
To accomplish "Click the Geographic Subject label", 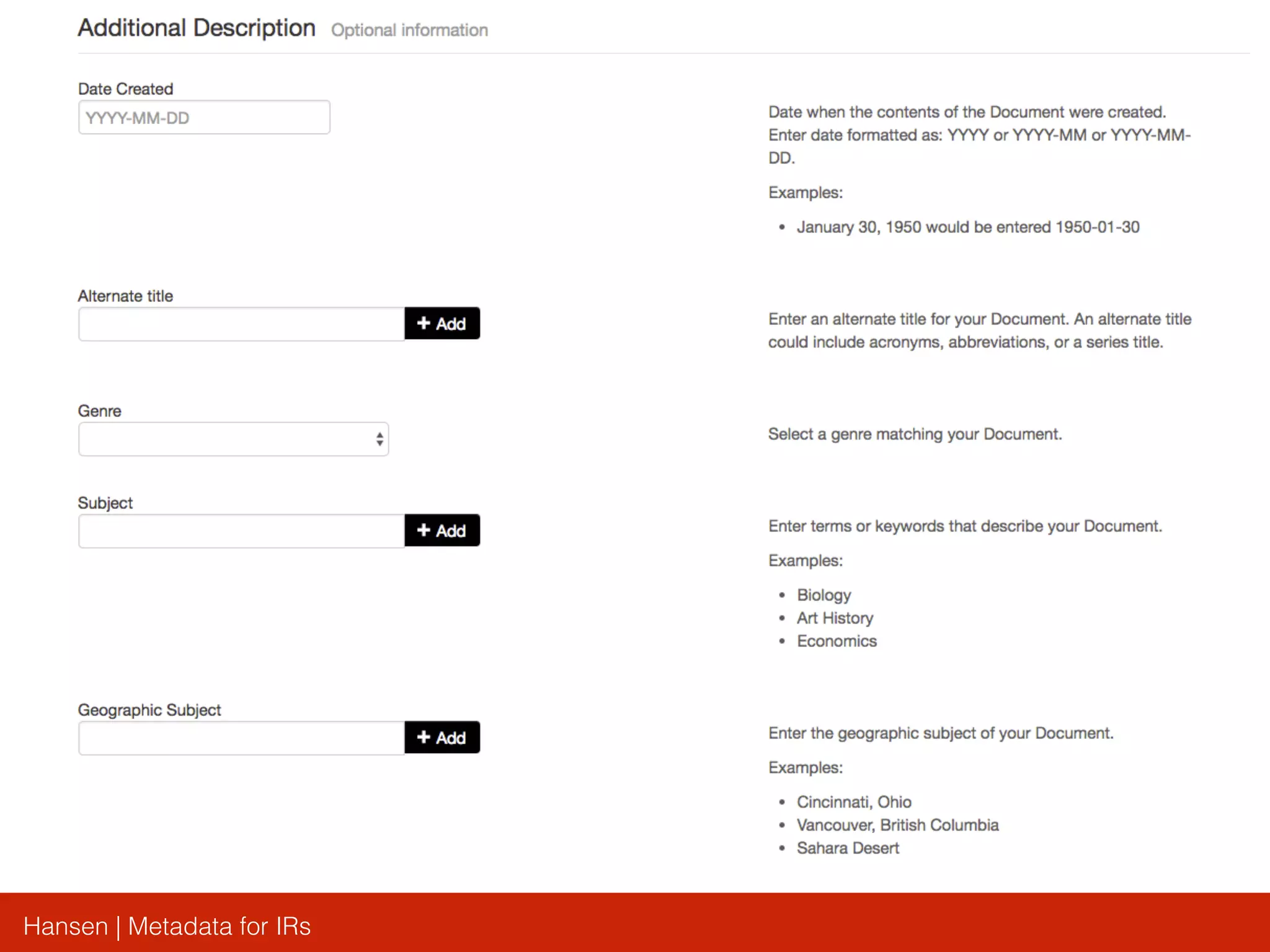I will pos(149,710).
